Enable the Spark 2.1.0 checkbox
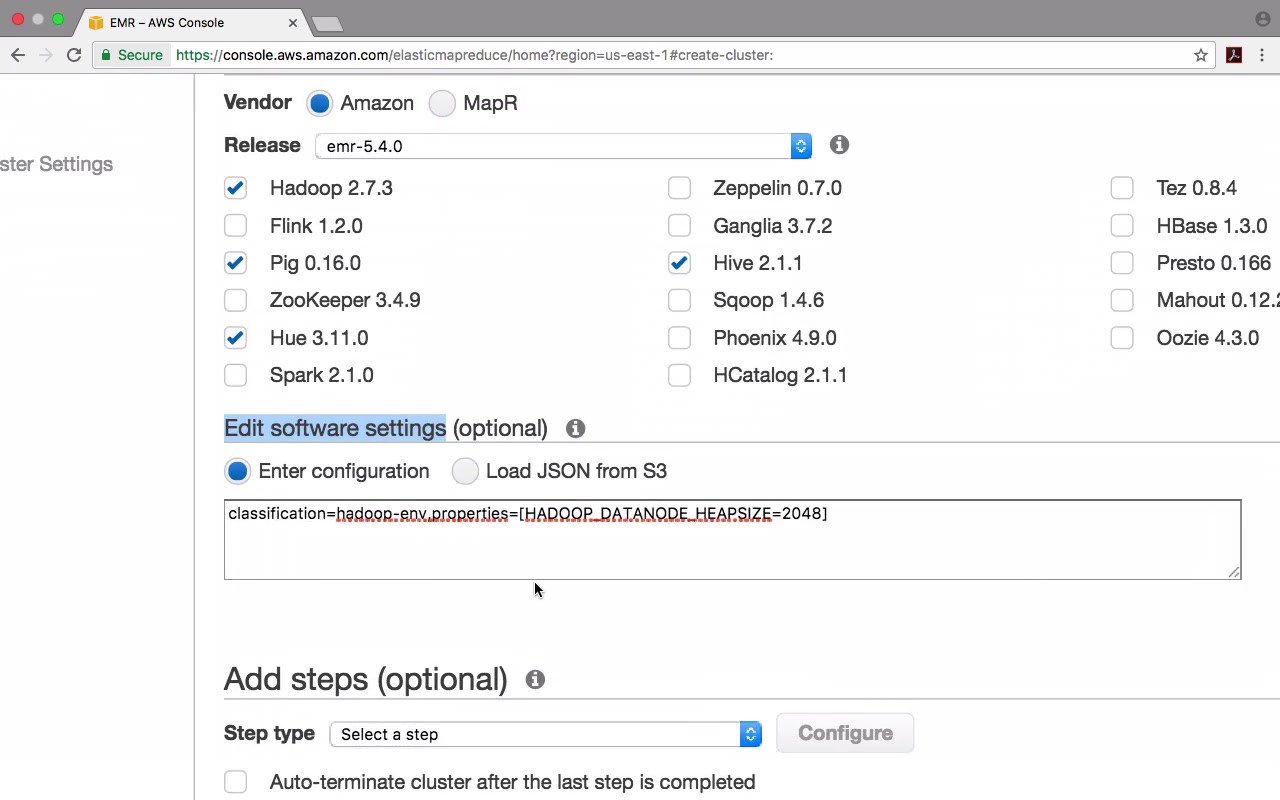 point(235,375)
